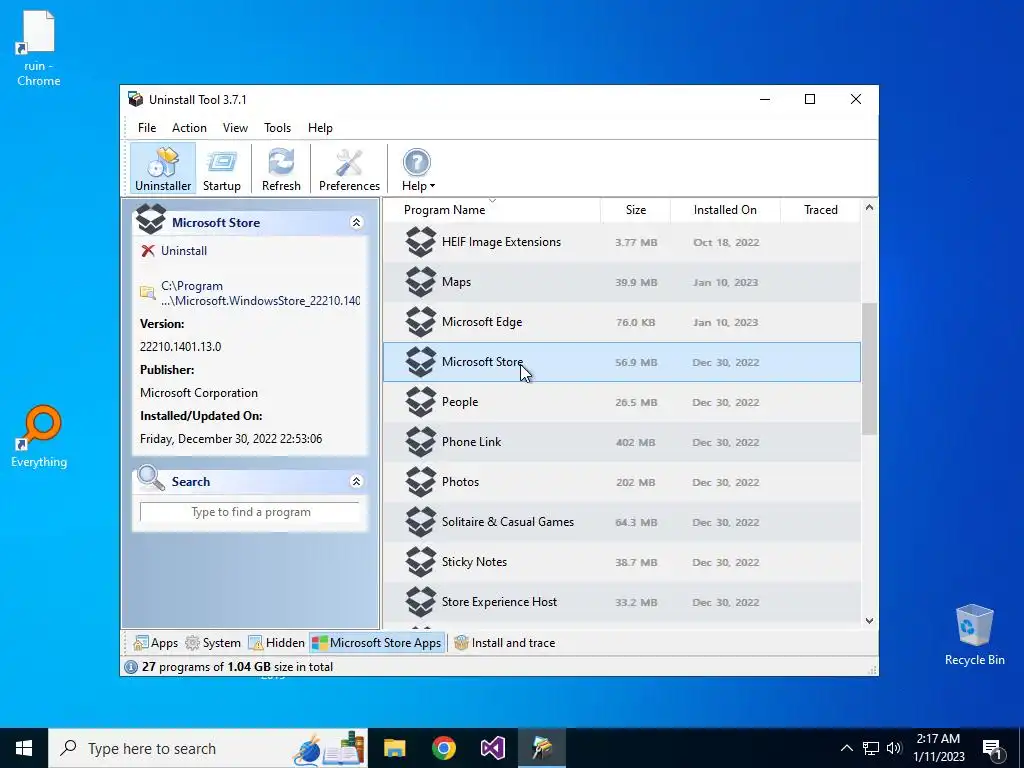This screenshot has width=1024, height=768.
Task: Click the Refresh toolbar icon
Action: 281,168
